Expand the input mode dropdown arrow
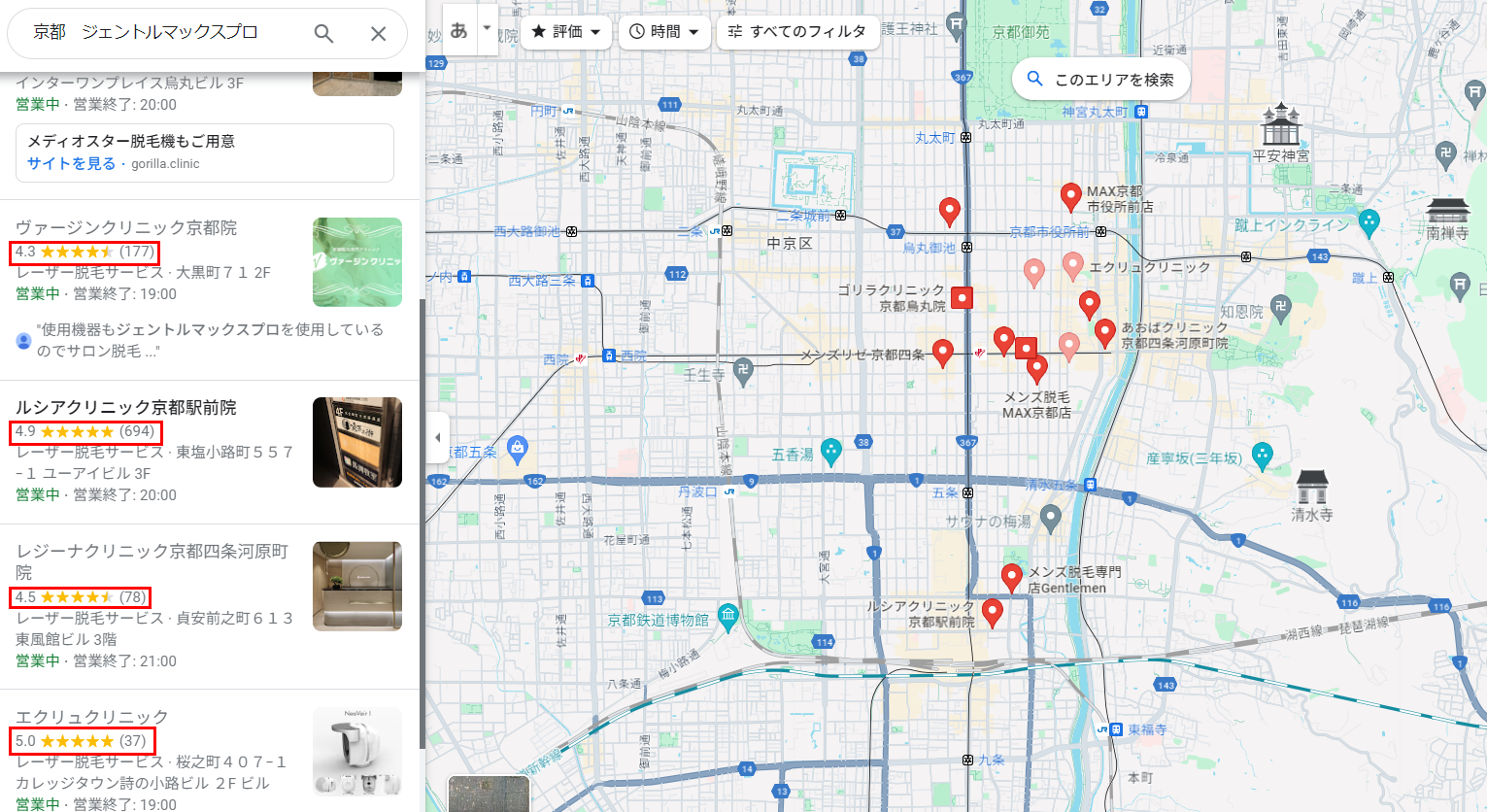The width and height of the screenshot is (1487, 812). [487, 29]
